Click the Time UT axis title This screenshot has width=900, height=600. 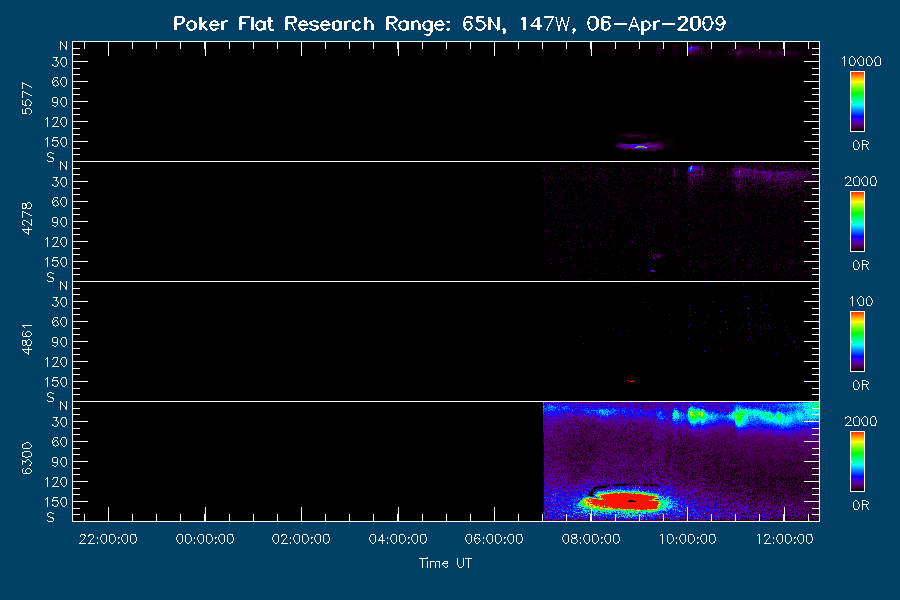pos(445,563)
